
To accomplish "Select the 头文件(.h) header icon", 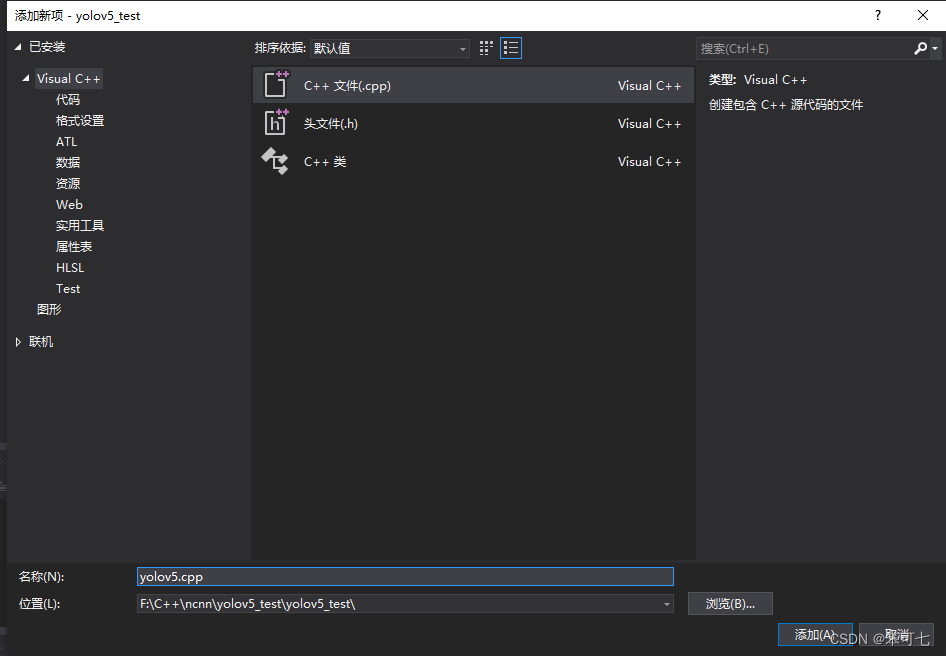I will pos(276,123).
